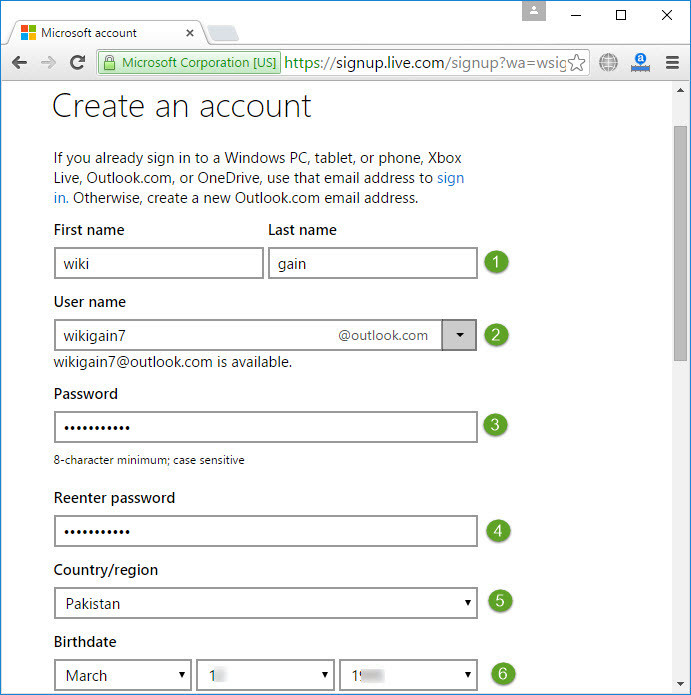Click the Reenter password field
Screen dimensions: 691x695
coord(266,531)
